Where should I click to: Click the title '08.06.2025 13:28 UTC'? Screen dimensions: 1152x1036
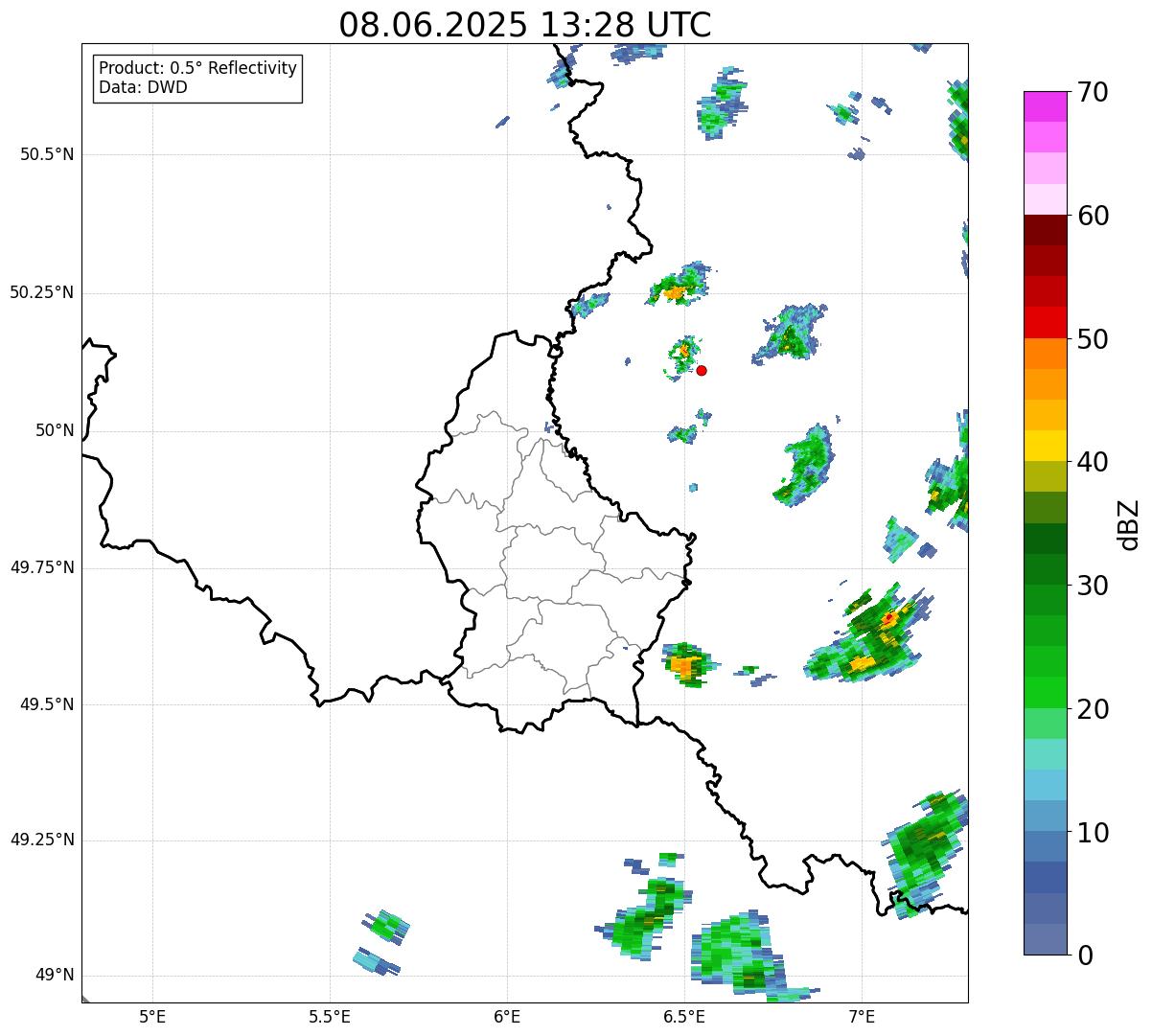[525, 24]
